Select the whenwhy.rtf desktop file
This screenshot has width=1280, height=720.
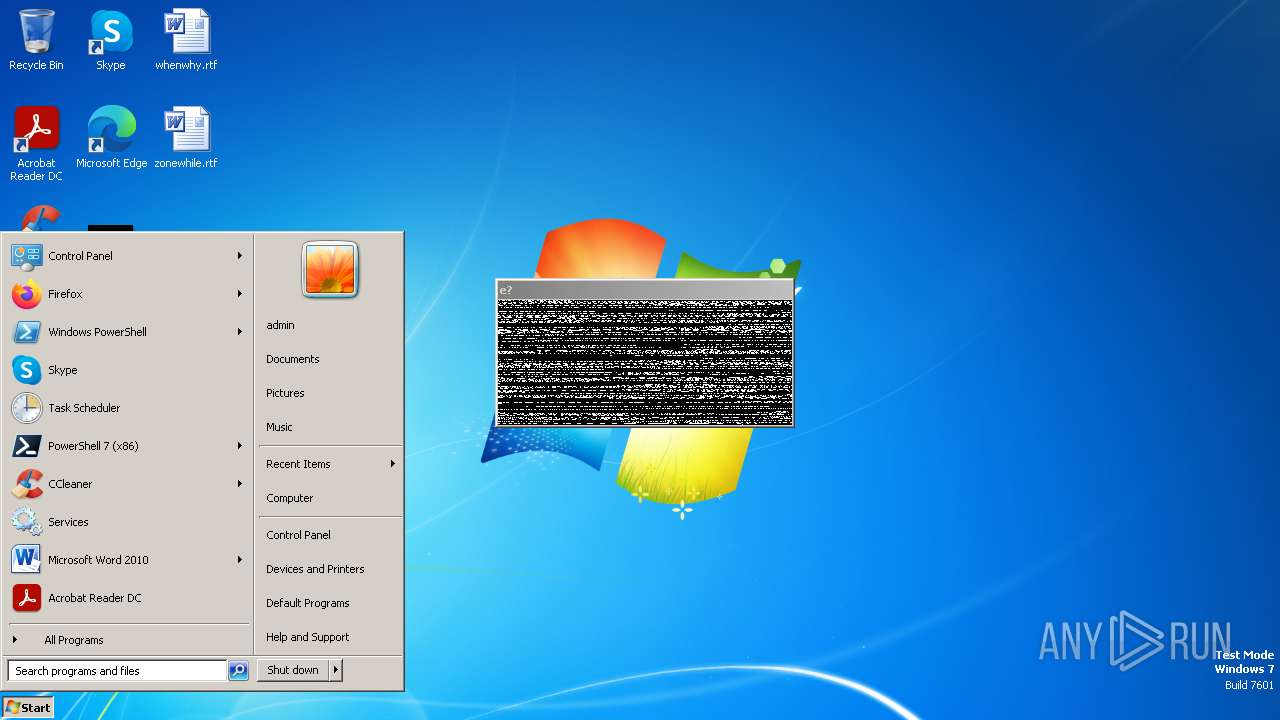pos(186,40)
